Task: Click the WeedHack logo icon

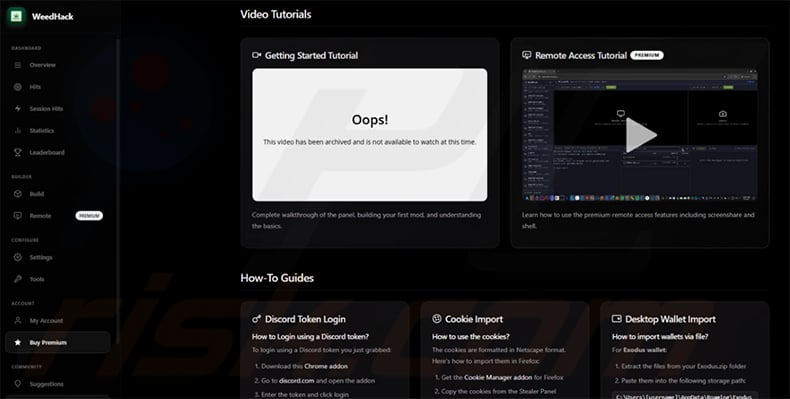Action: pos(17,16)
